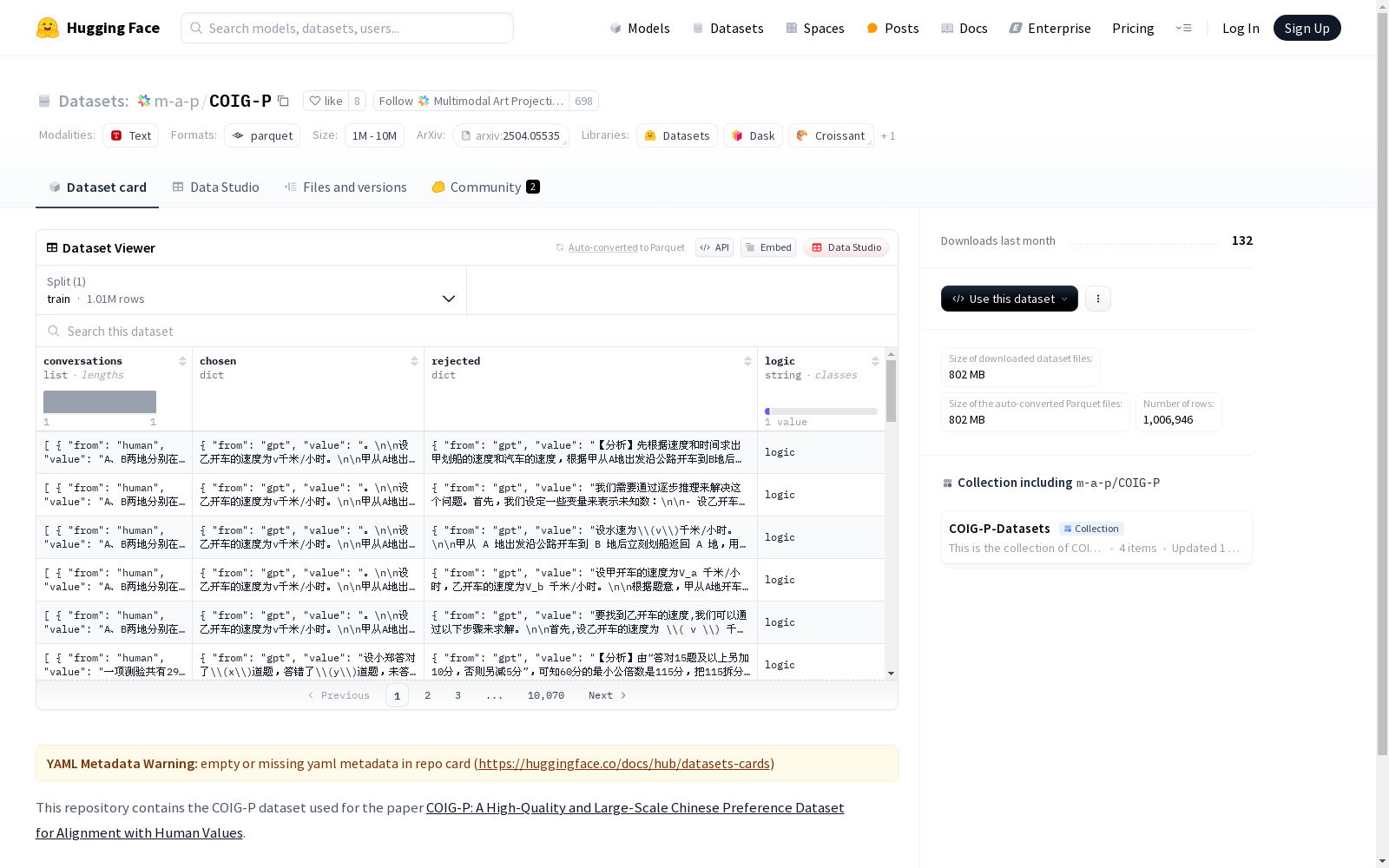Select the Croissant library tag
The image size is (1389, 868).
[831, 135]
